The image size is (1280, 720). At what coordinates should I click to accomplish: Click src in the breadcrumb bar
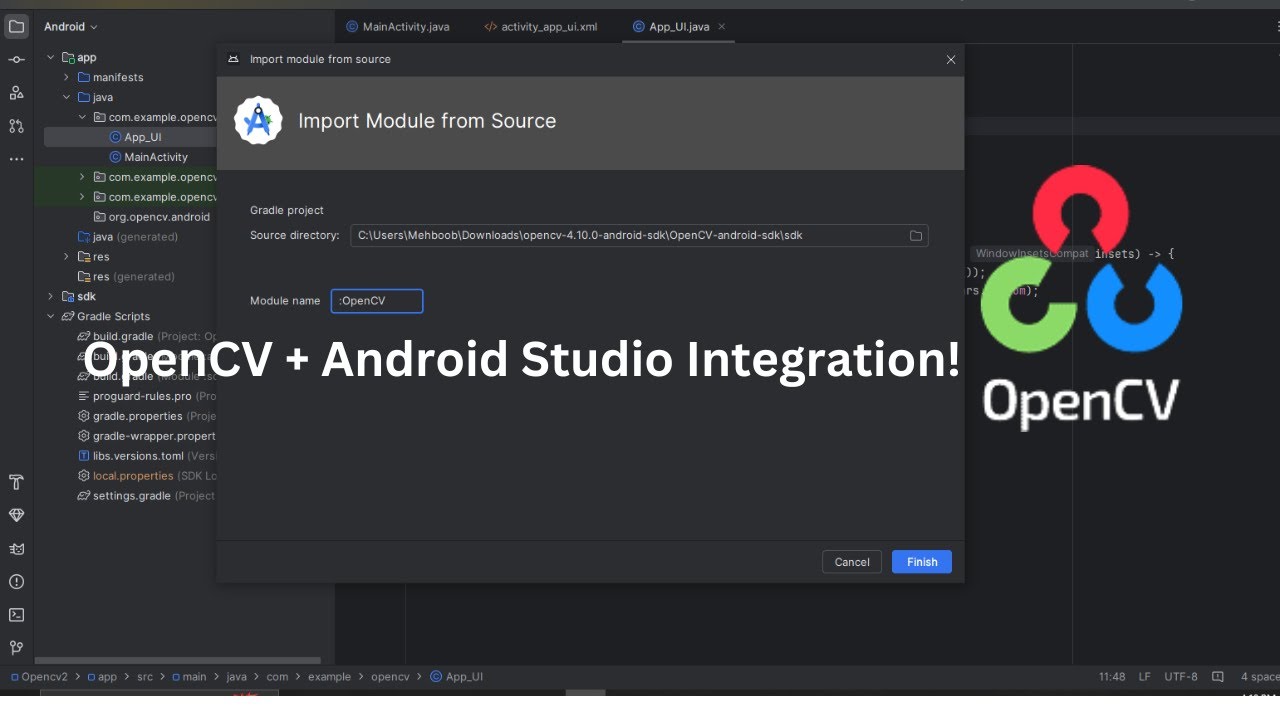pyautogui.click(x=145, y=677)
